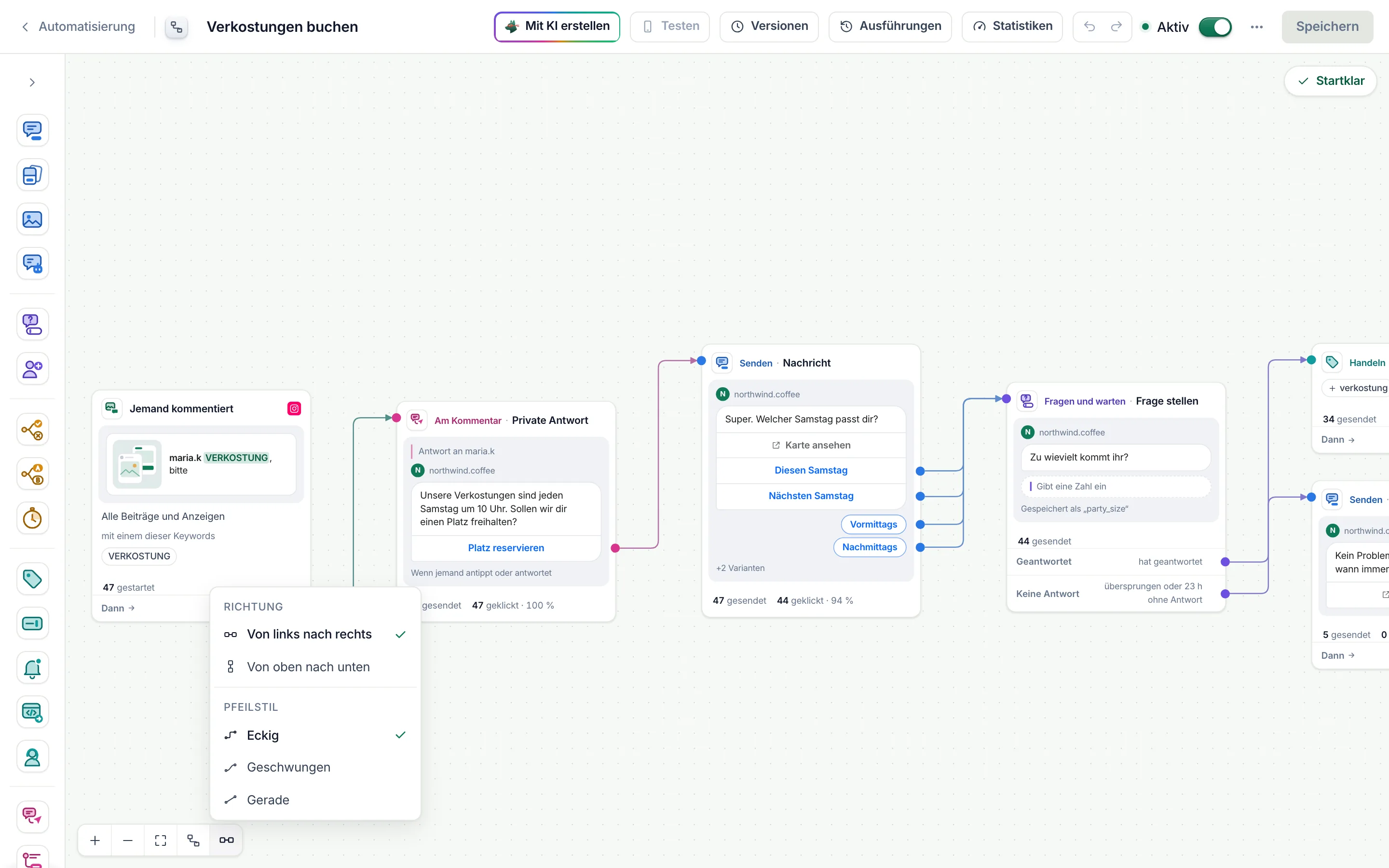The height and width of the screenshot is (868, 1389).
Task: Click Mit KI erstellen button
Action: pyautogui.click(x=557, y=27)
